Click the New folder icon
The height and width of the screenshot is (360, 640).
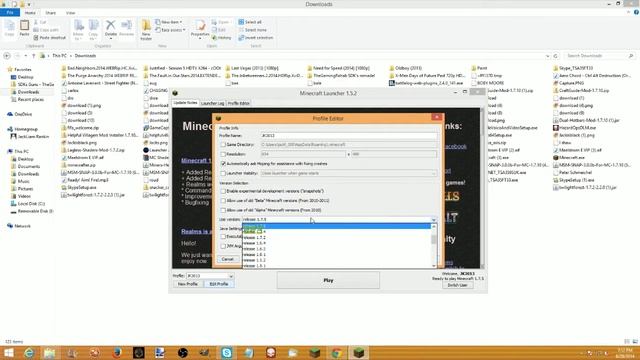tap(146, 29)
